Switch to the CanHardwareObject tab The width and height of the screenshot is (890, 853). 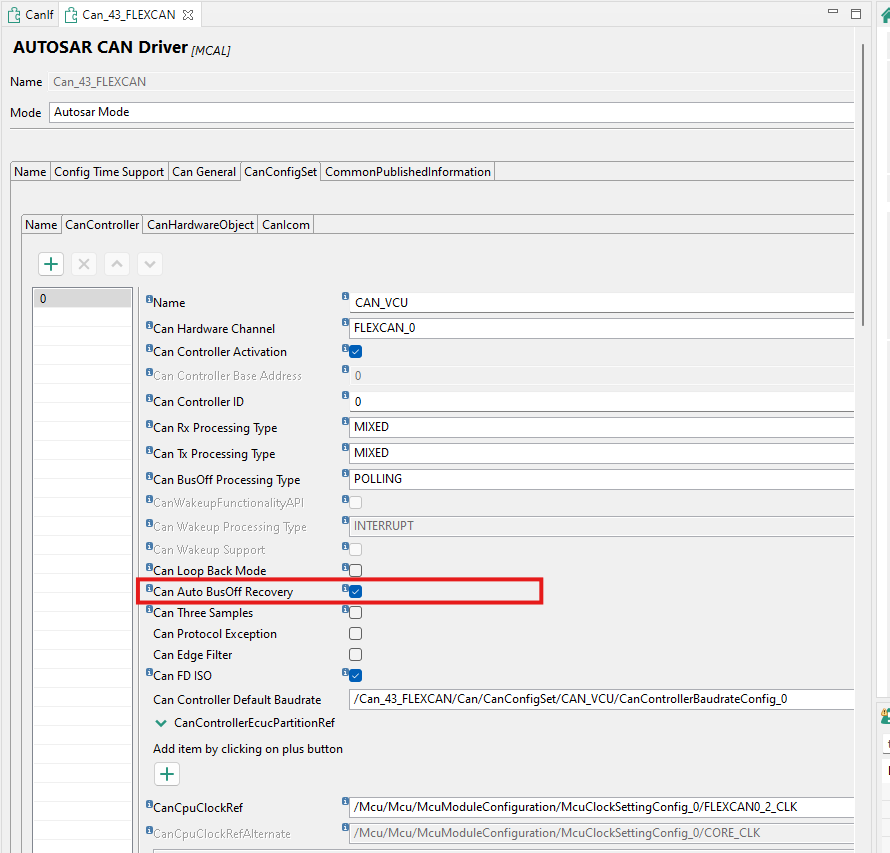(x=199, y=224)
